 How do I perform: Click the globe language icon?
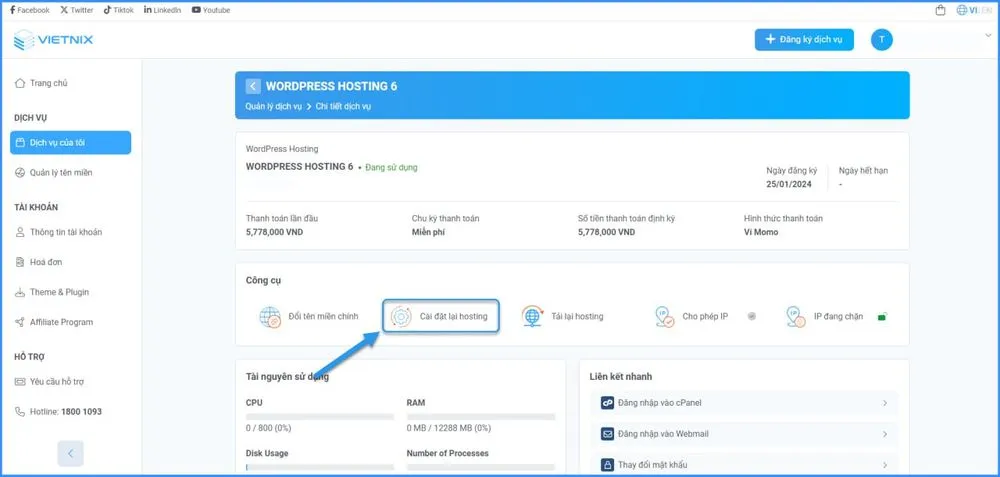pos(962,10)
